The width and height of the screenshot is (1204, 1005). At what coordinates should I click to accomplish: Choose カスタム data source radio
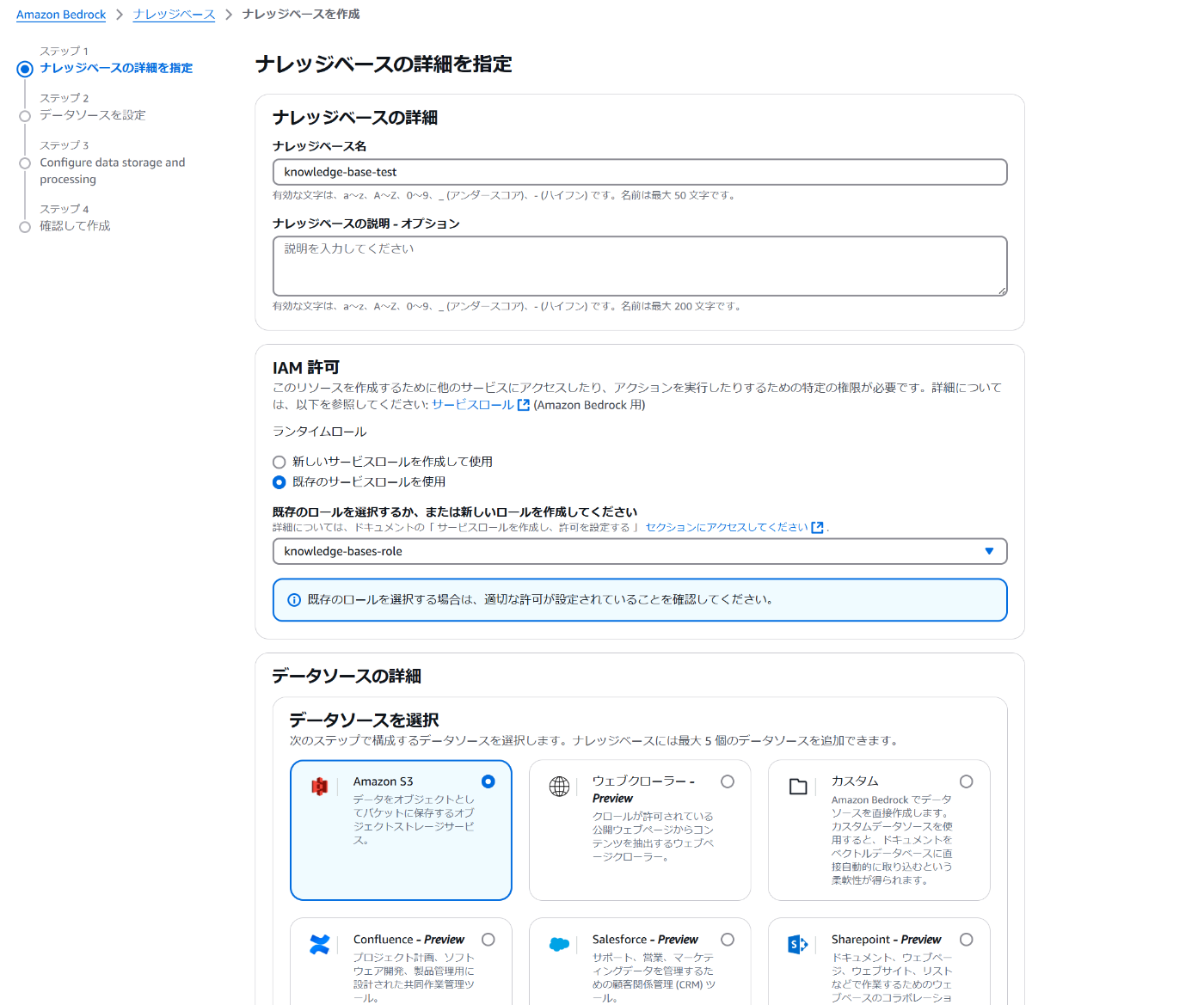[967, 781]
